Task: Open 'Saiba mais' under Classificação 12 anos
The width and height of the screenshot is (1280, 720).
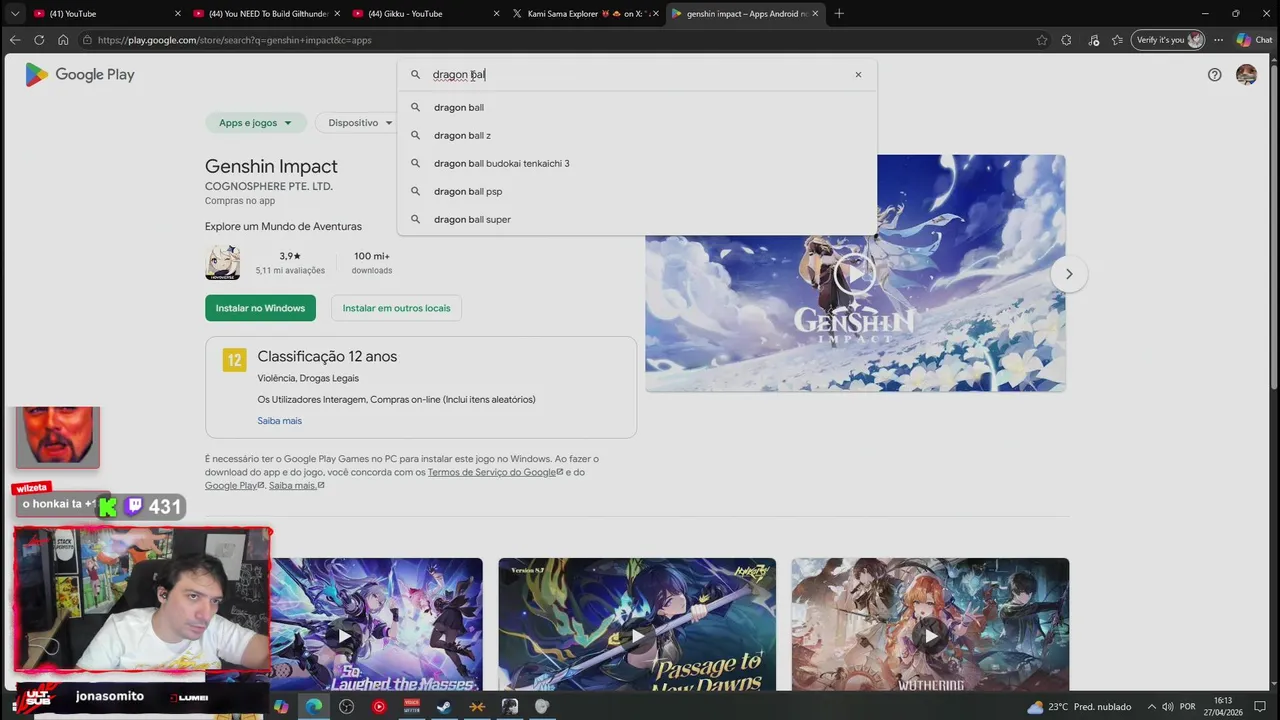Action: (x=279, y=421)
